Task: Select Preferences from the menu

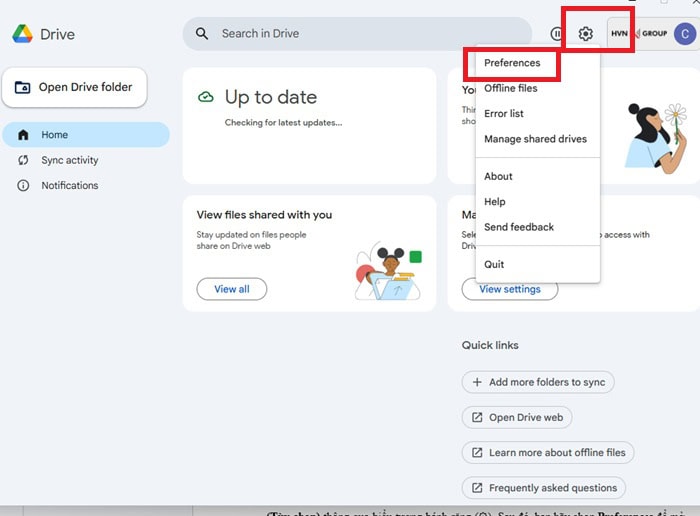Action: pyautogui.click(x=512, y=63)
